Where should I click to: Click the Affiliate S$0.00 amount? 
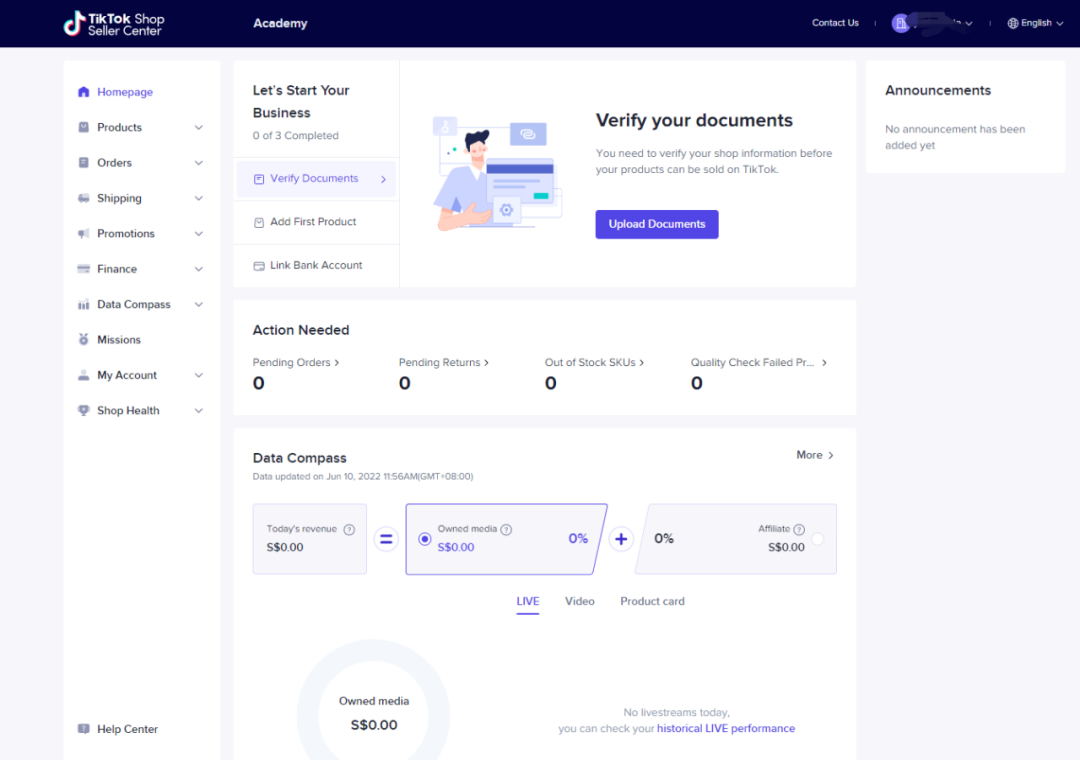tap(786, 548)
